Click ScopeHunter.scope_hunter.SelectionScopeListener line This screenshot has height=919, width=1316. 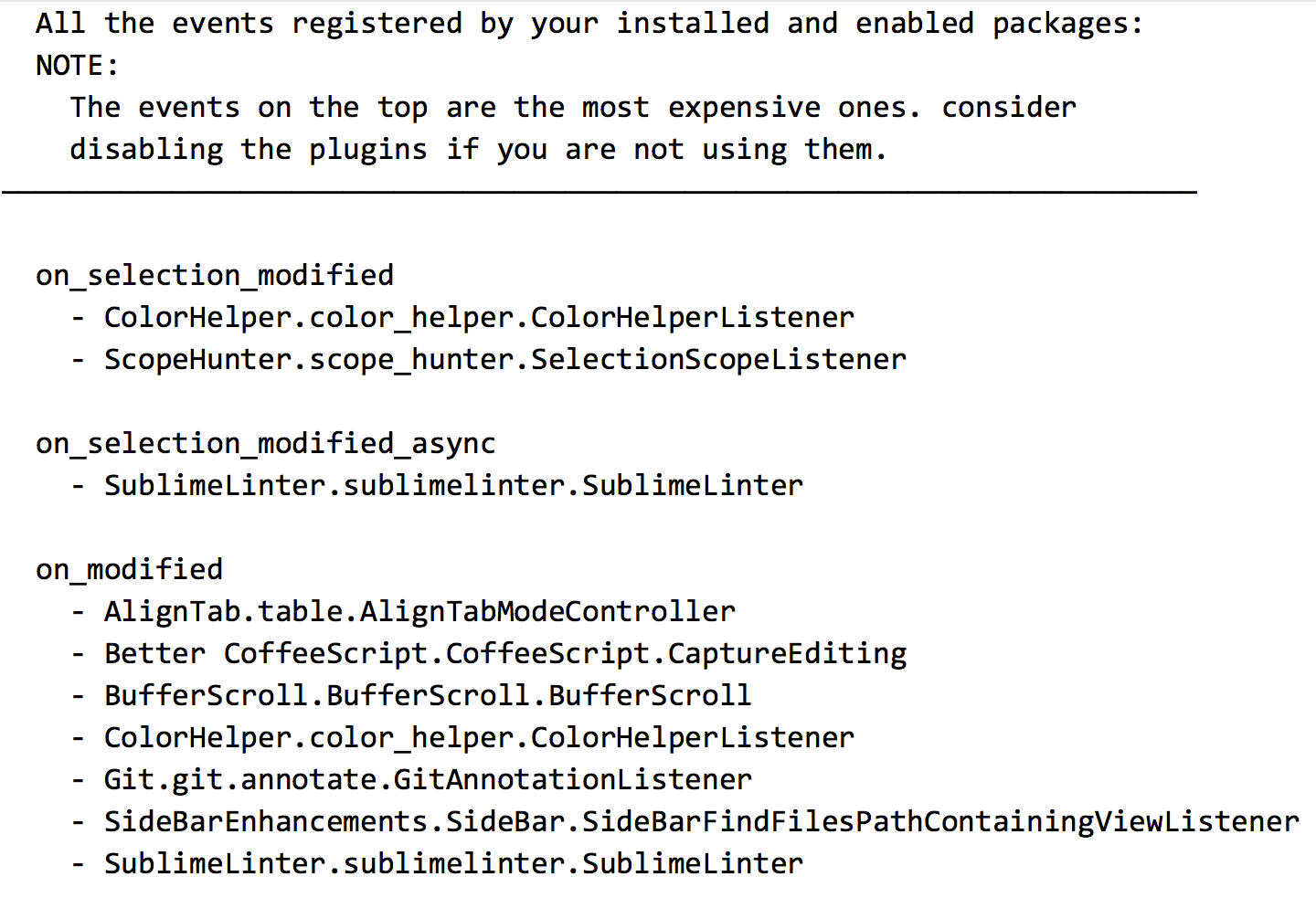[504, 359]
